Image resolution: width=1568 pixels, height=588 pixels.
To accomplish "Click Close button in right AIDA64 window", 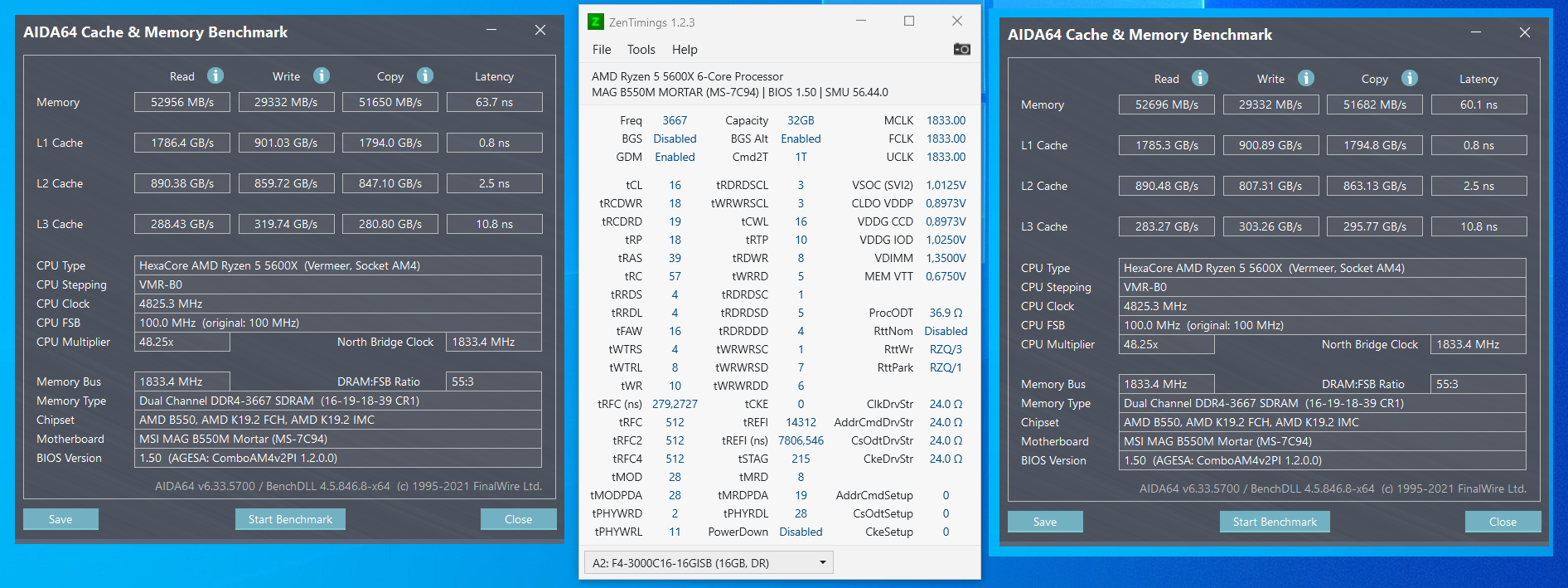I will pyautogui.click(x=1503, y=522).
